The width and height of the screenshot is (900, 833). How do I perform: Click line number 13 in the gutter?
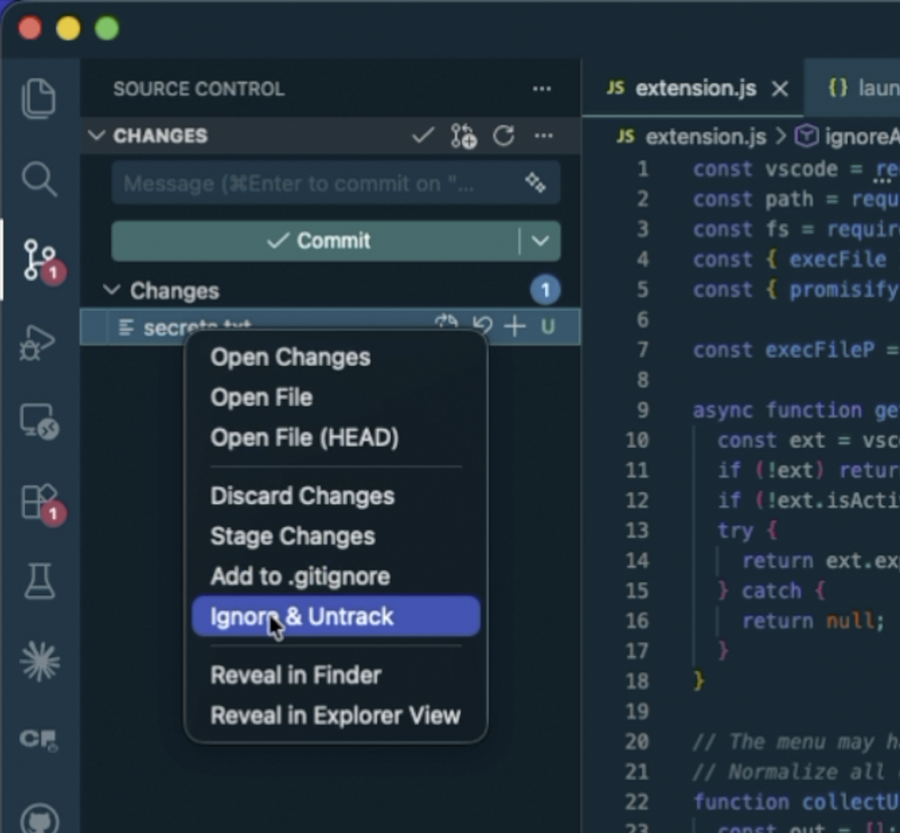[637, 530]
